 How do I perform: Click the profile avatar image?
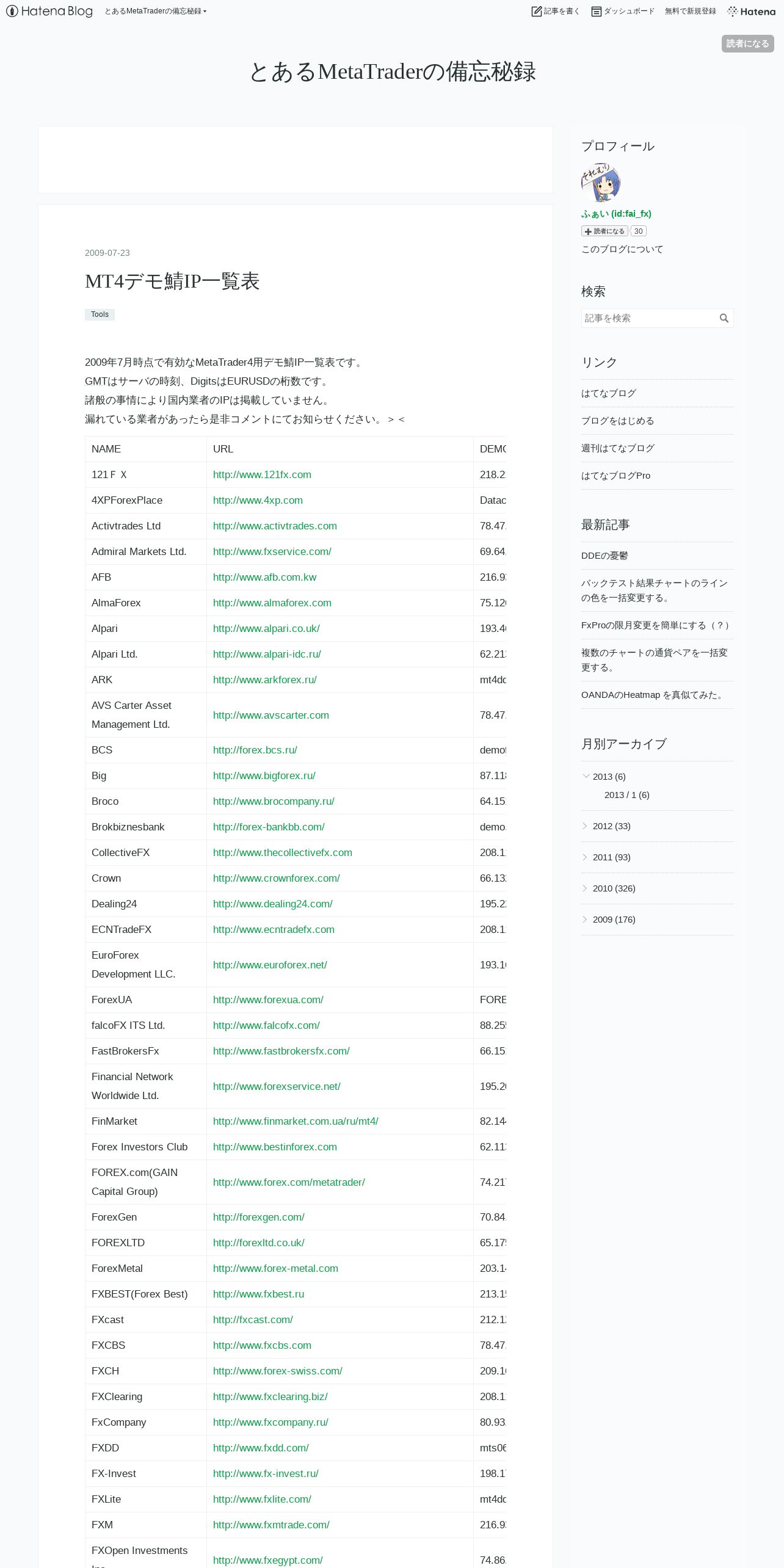(x=601, y=183)
